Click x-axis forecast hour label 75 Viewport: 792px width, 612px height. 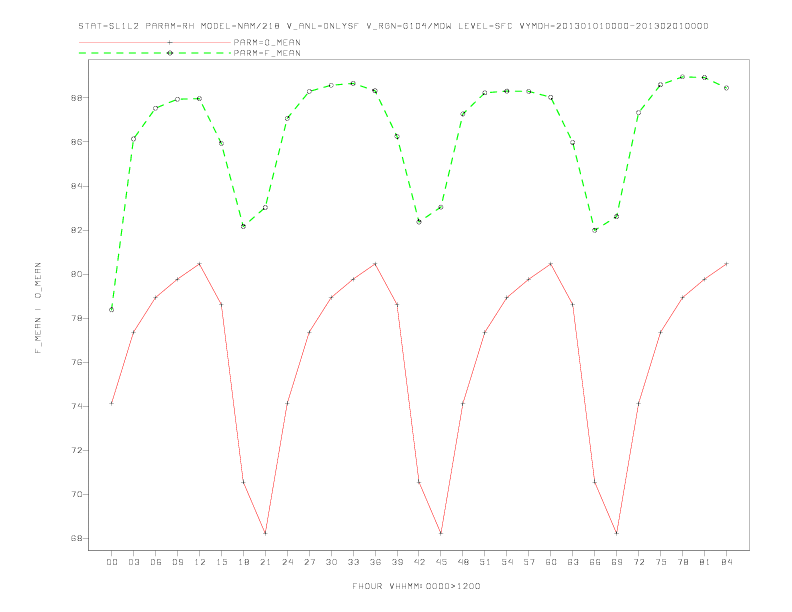[x=661, y=562]
